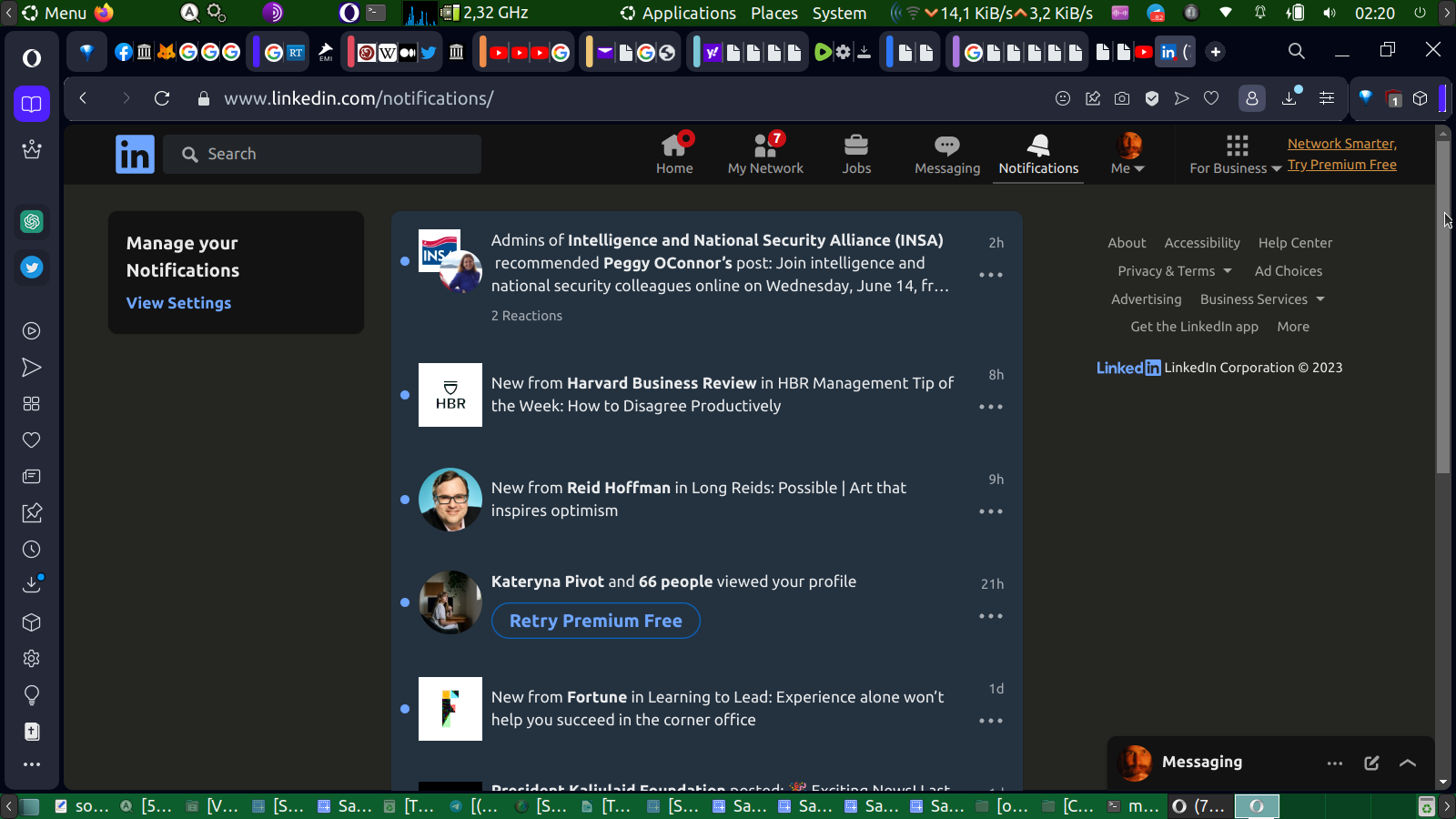1456x819 pixels.
Task: Open Opera sidebar history clock icon
Action: click(32, 550)
